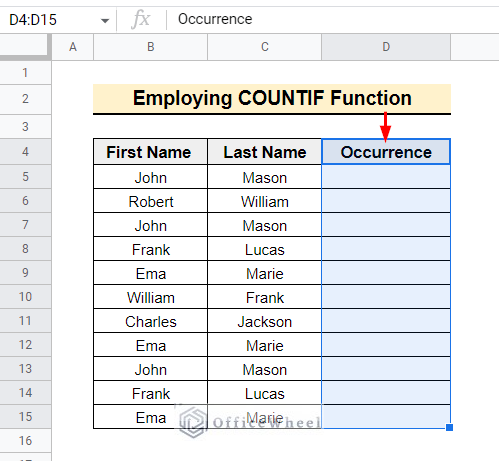The width and height of the screenshot is (499, 461).
Task: Click Jackson in row 11
Action: pos(264,321)
